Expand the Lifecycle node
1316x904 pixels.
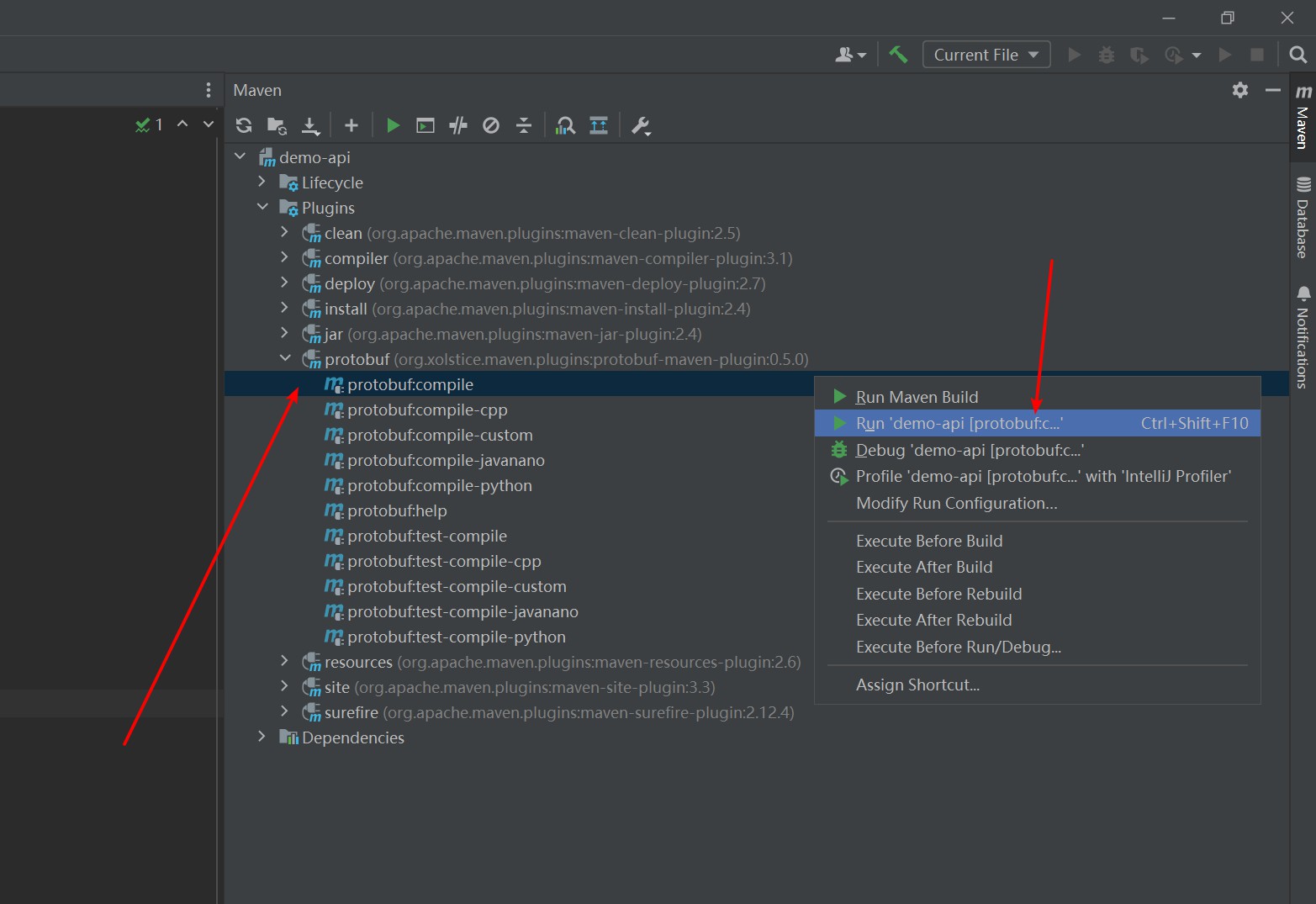point(262,182)
